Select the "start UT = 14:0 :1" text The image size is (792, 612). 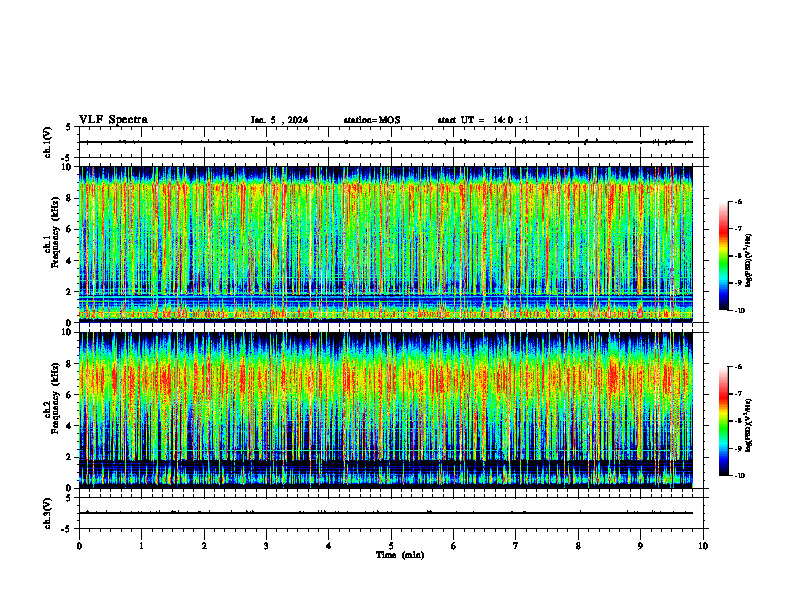click(483, 120)
